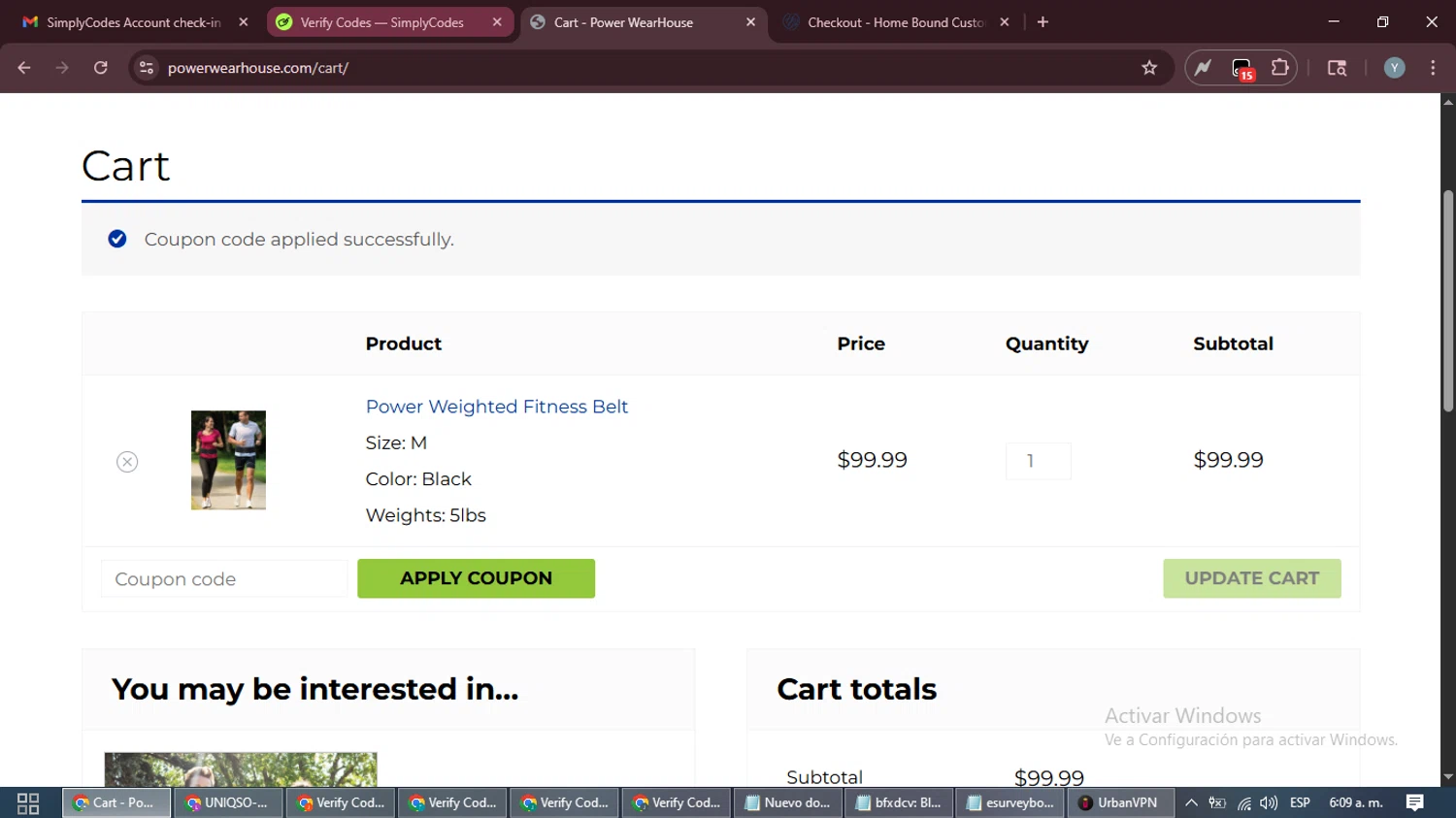Open the Nuevo do... taskbar document
1456x818 pixels.
(x=788, y=803)
